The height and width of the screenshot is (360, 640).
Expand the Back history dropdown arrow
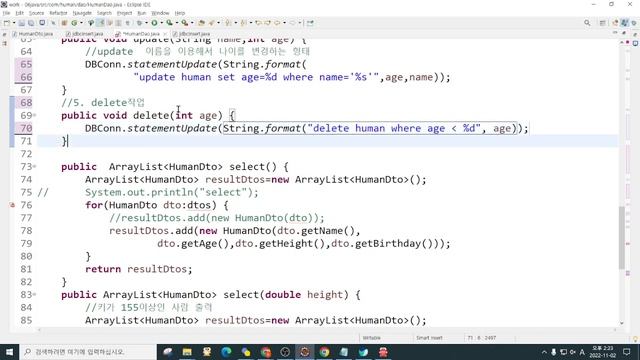(x=284, y=23)
